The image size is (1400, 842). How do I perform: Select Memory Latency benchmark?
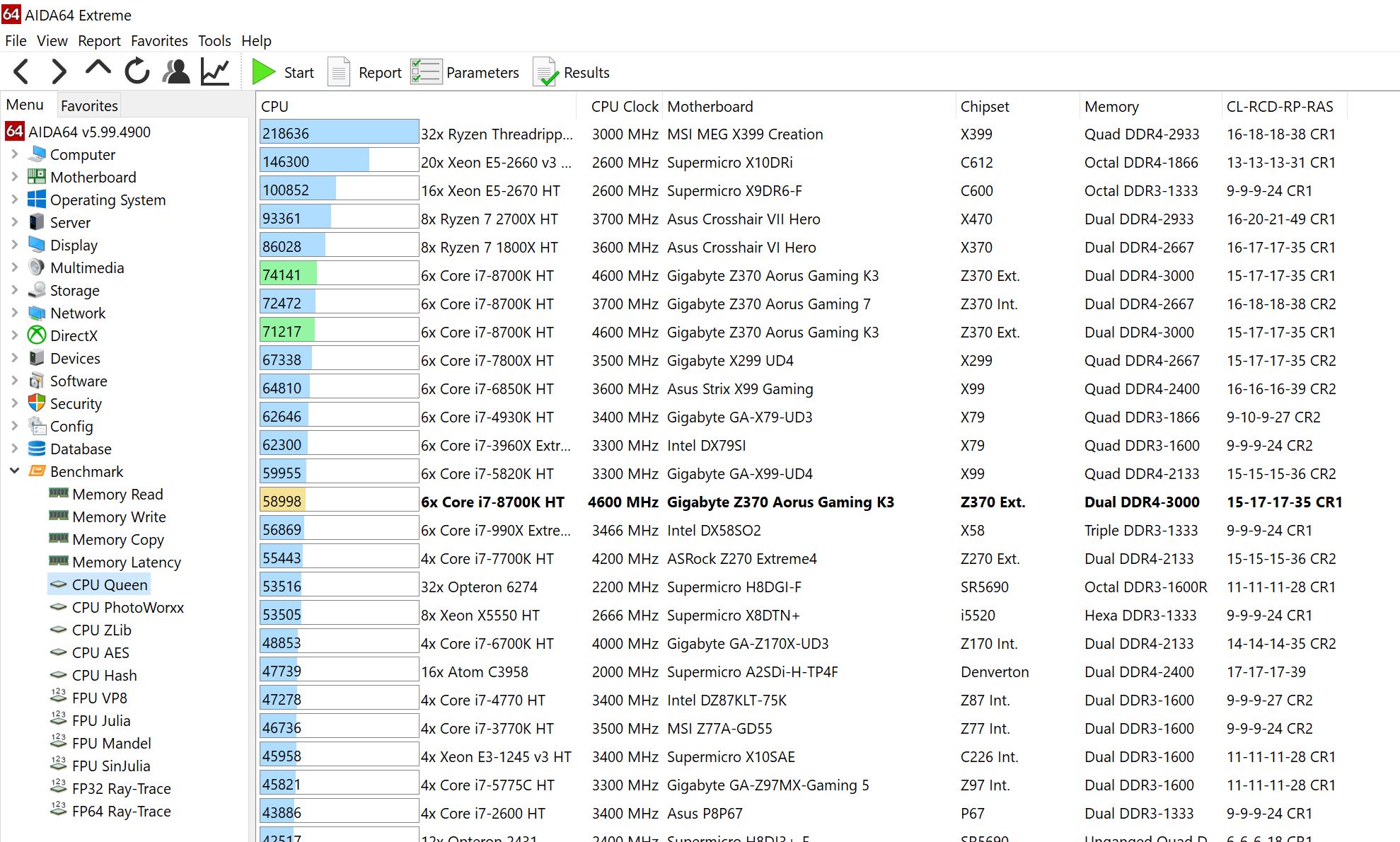(127, 562)
